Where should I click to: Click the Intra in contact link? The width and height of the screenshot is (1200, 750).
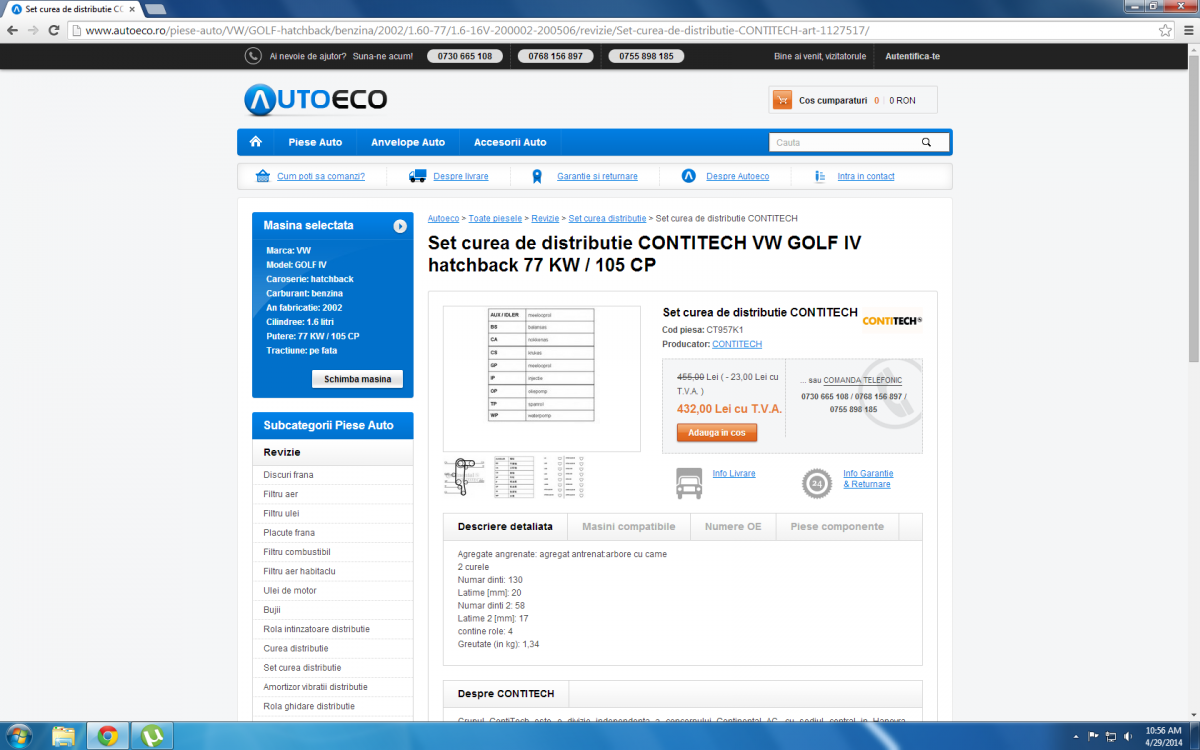(866, 176)
